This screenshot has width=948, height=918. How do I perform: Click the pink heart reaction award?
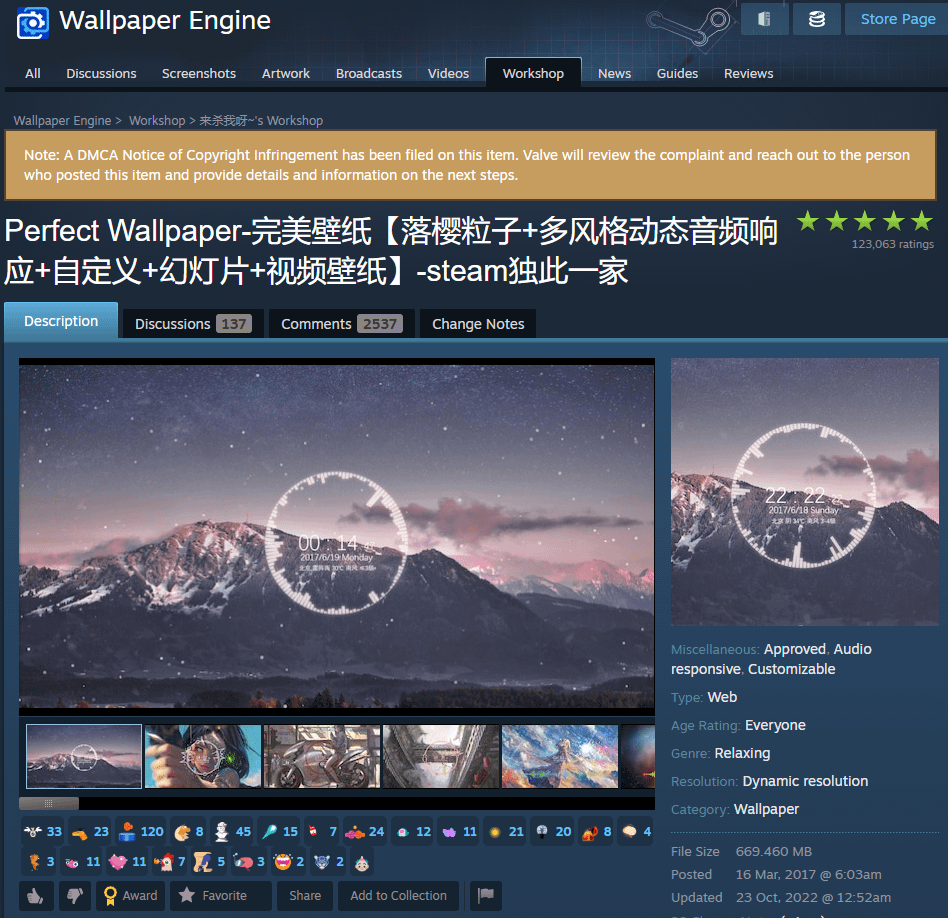coord(128,862)
